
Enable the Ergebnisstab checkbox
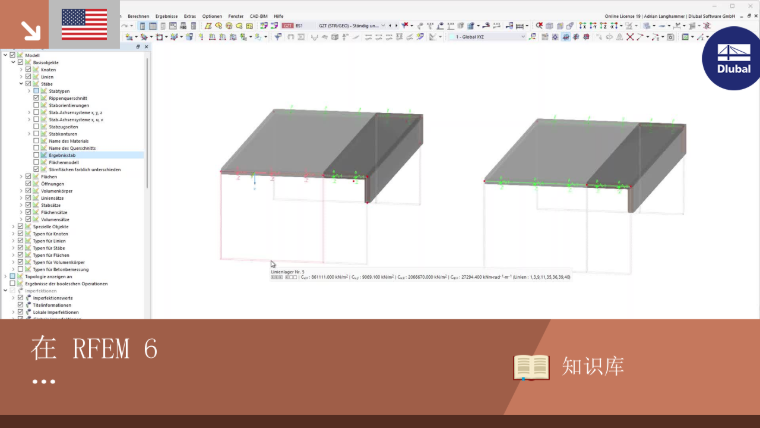pos(36,155)
